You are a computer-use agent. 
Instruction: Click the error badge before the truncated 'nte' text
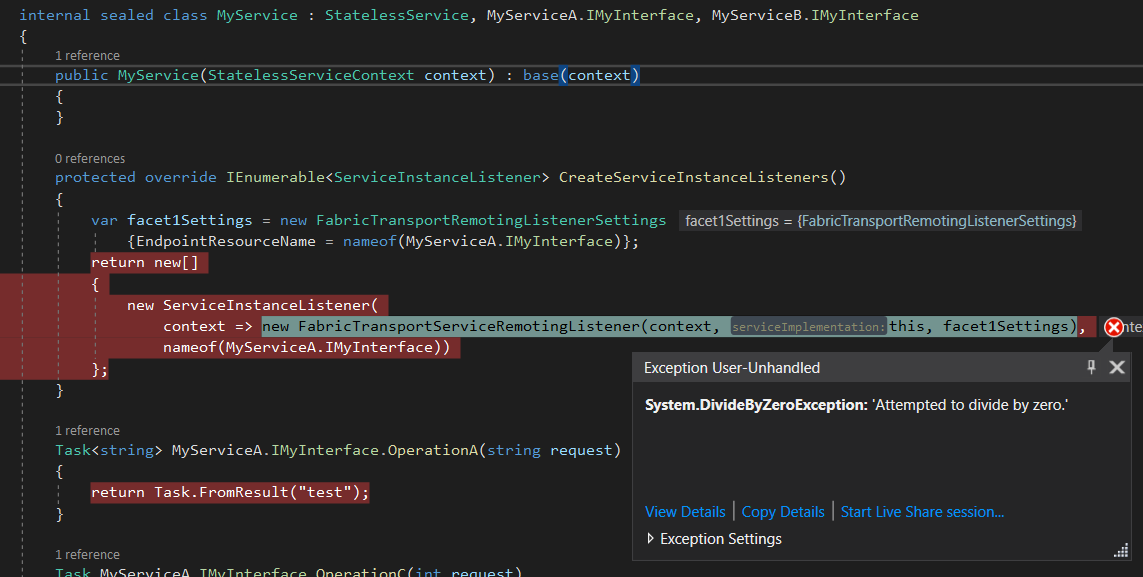click(x=1113, y=326)
